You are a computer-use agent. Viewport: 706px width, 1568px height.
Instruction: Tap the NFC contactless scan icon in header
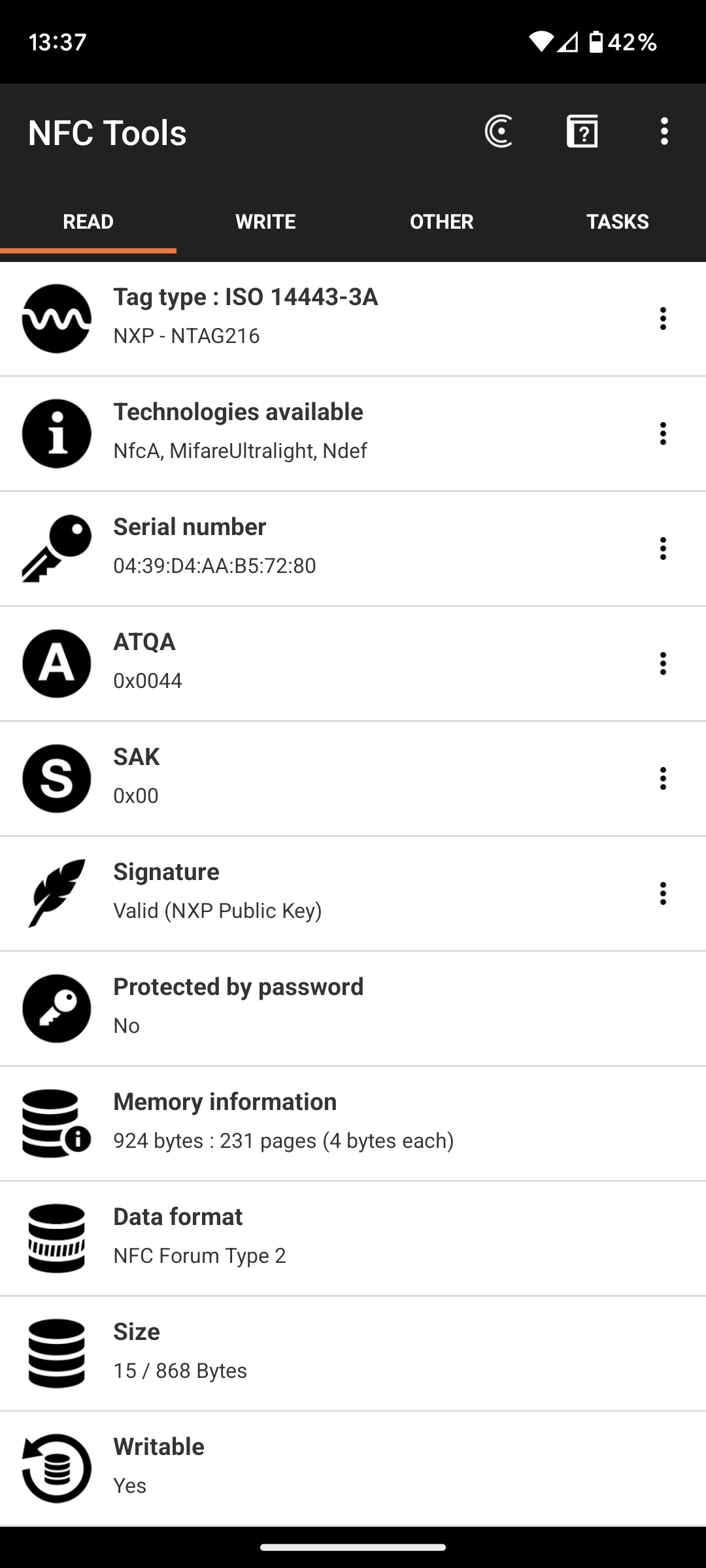499,131
